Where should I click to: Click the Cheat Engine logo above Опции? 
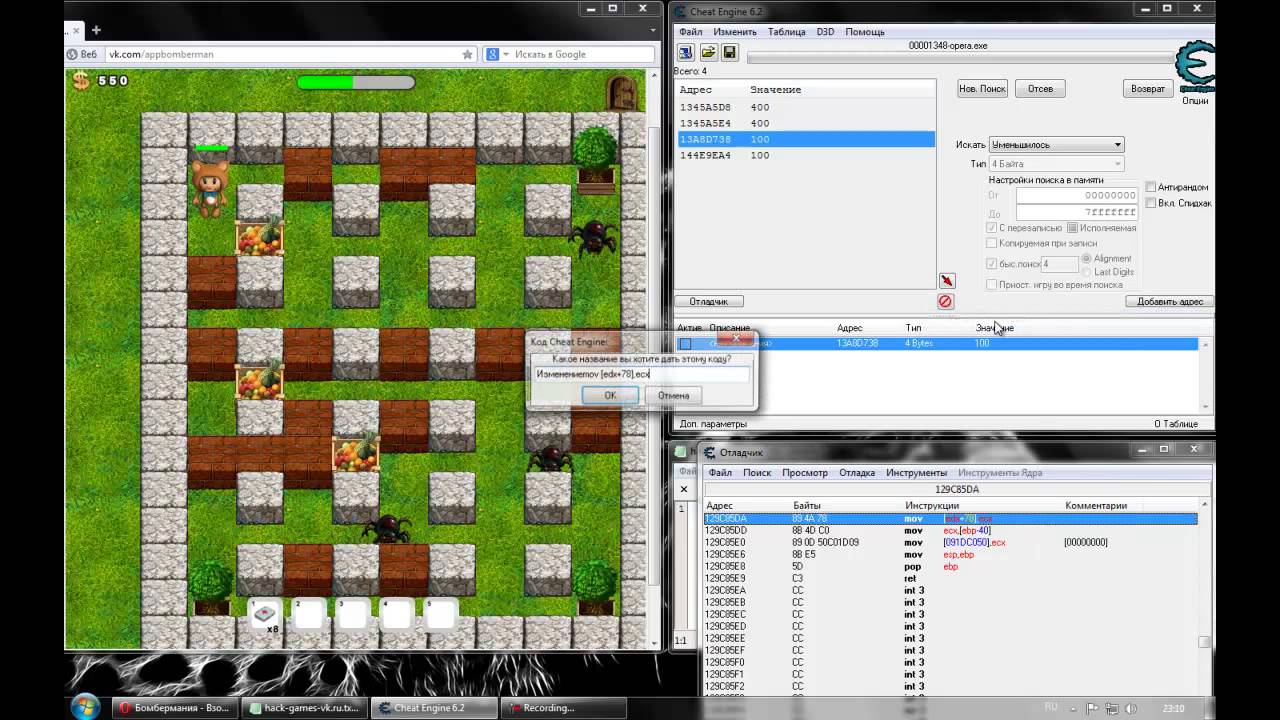coord(1195,67)
